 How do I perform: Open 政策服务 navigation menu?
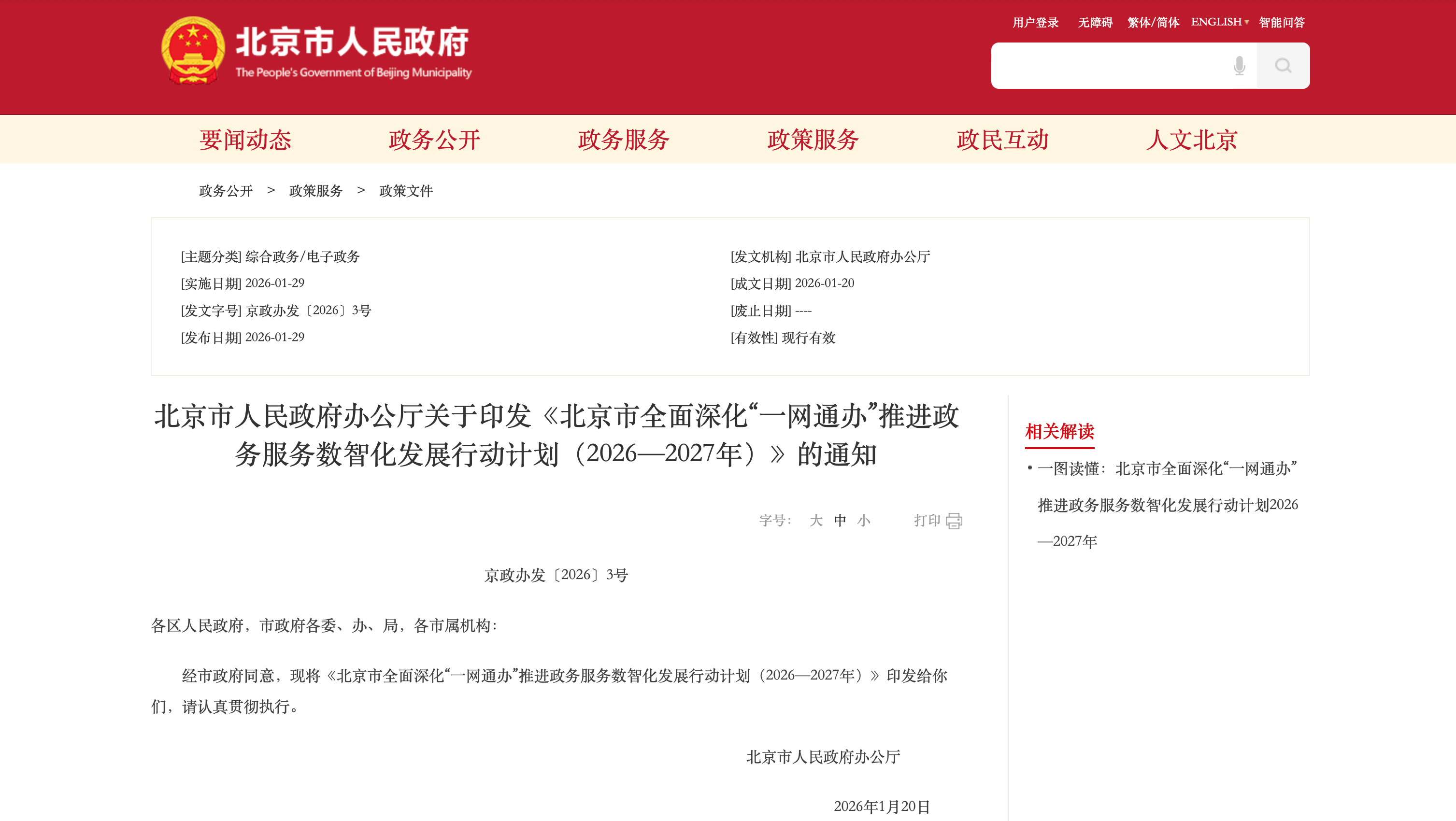[x=813, y=140]
